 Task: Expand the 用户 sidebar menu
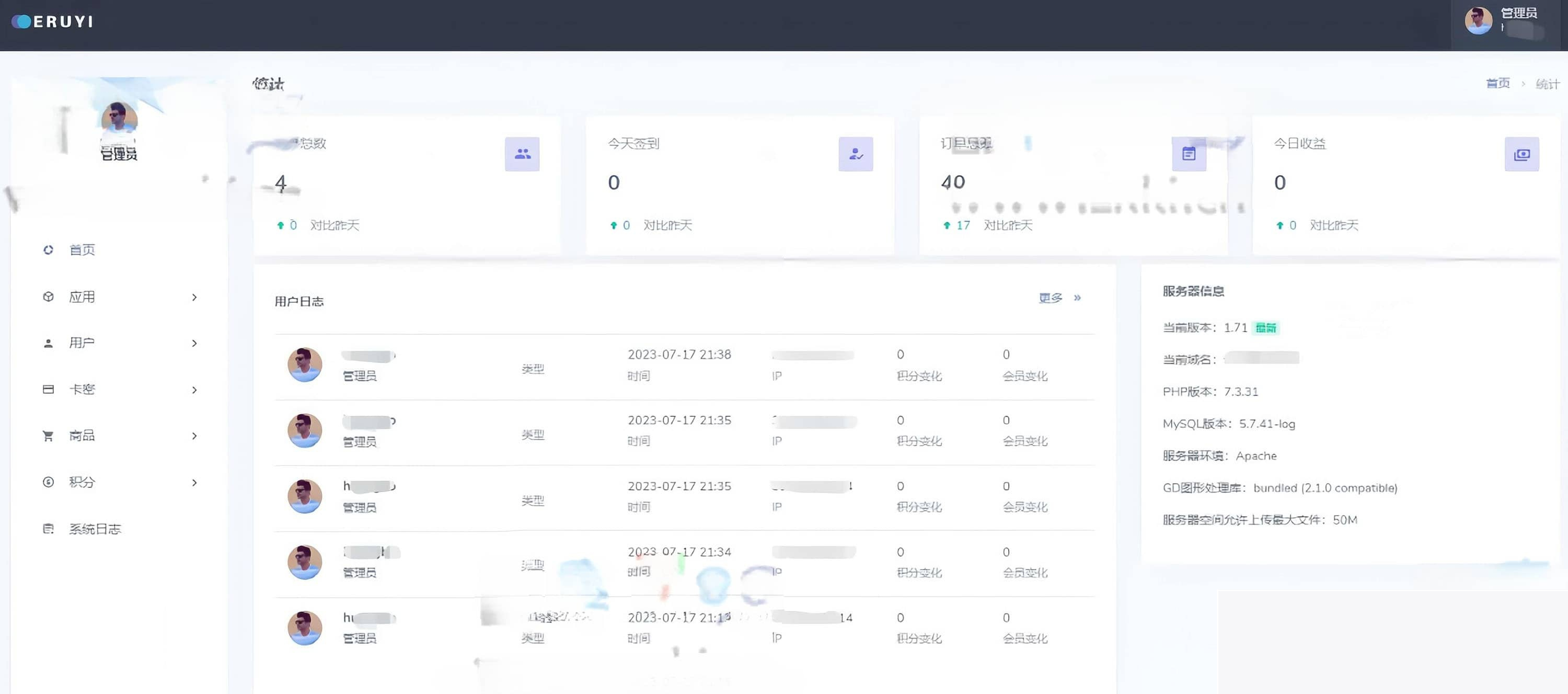coord(194,343)
